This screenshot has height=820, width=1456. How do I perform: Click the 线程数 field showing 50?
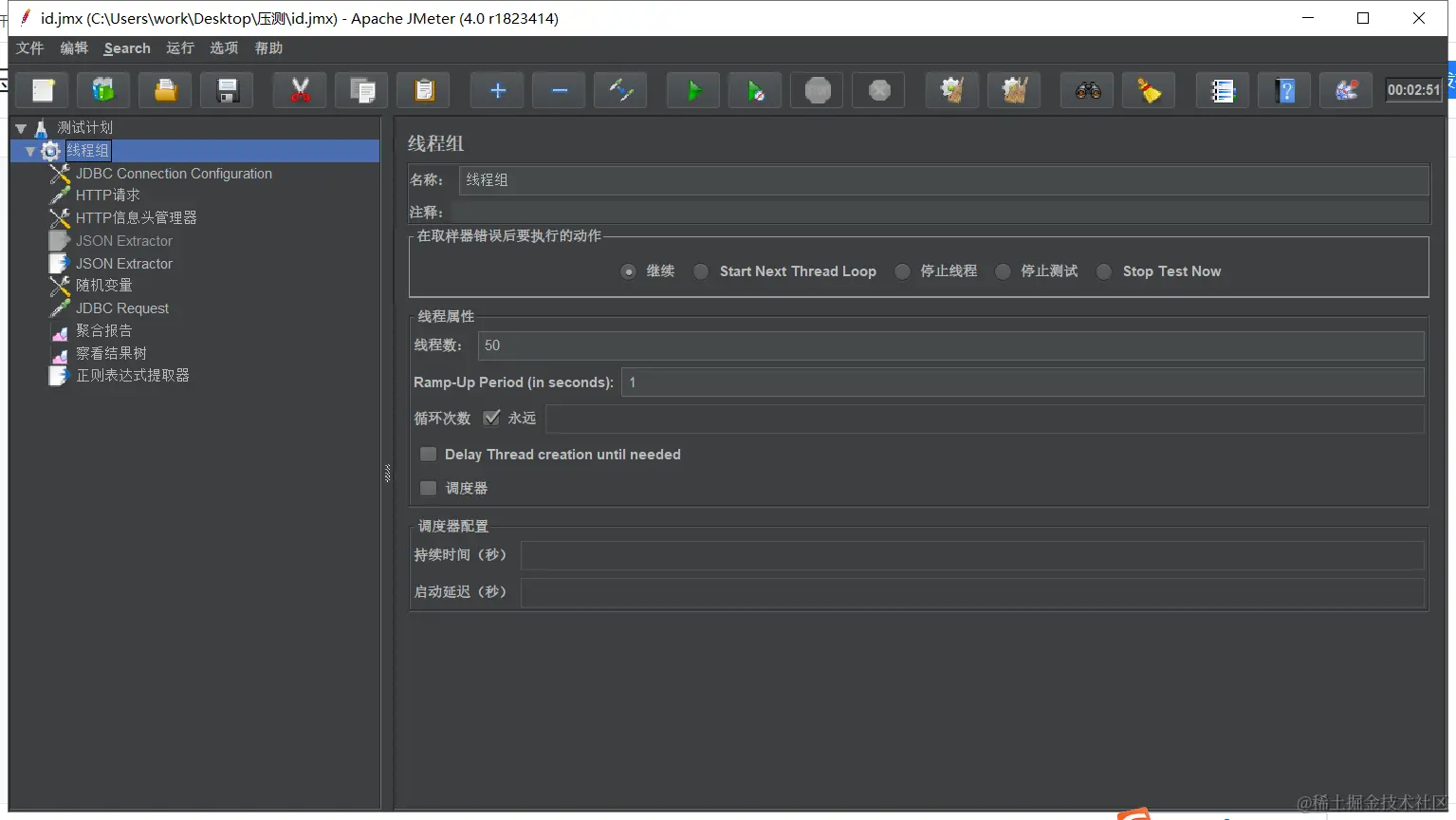(x=951, y=345)
